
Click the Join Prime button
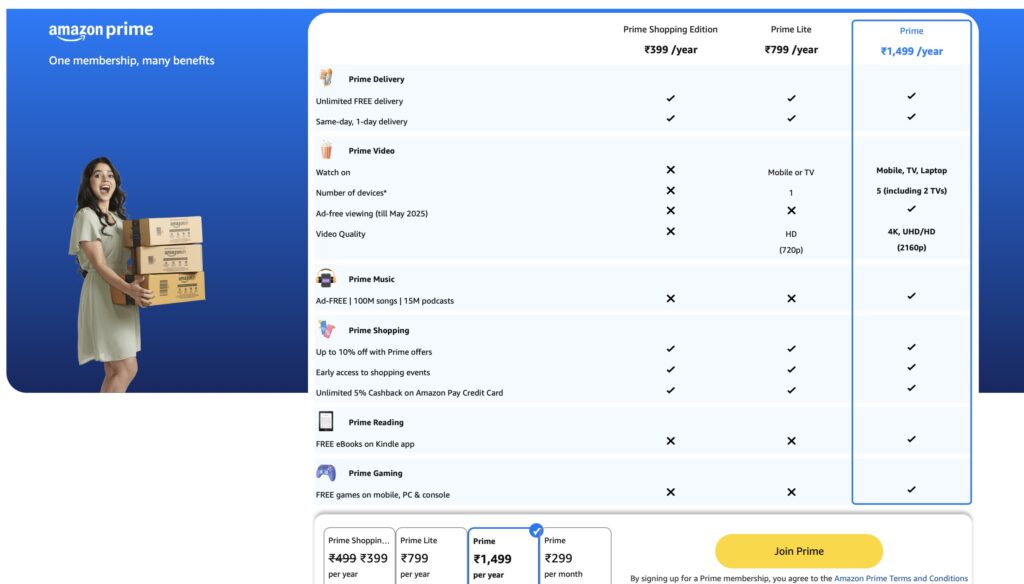(x=799, y=551)
